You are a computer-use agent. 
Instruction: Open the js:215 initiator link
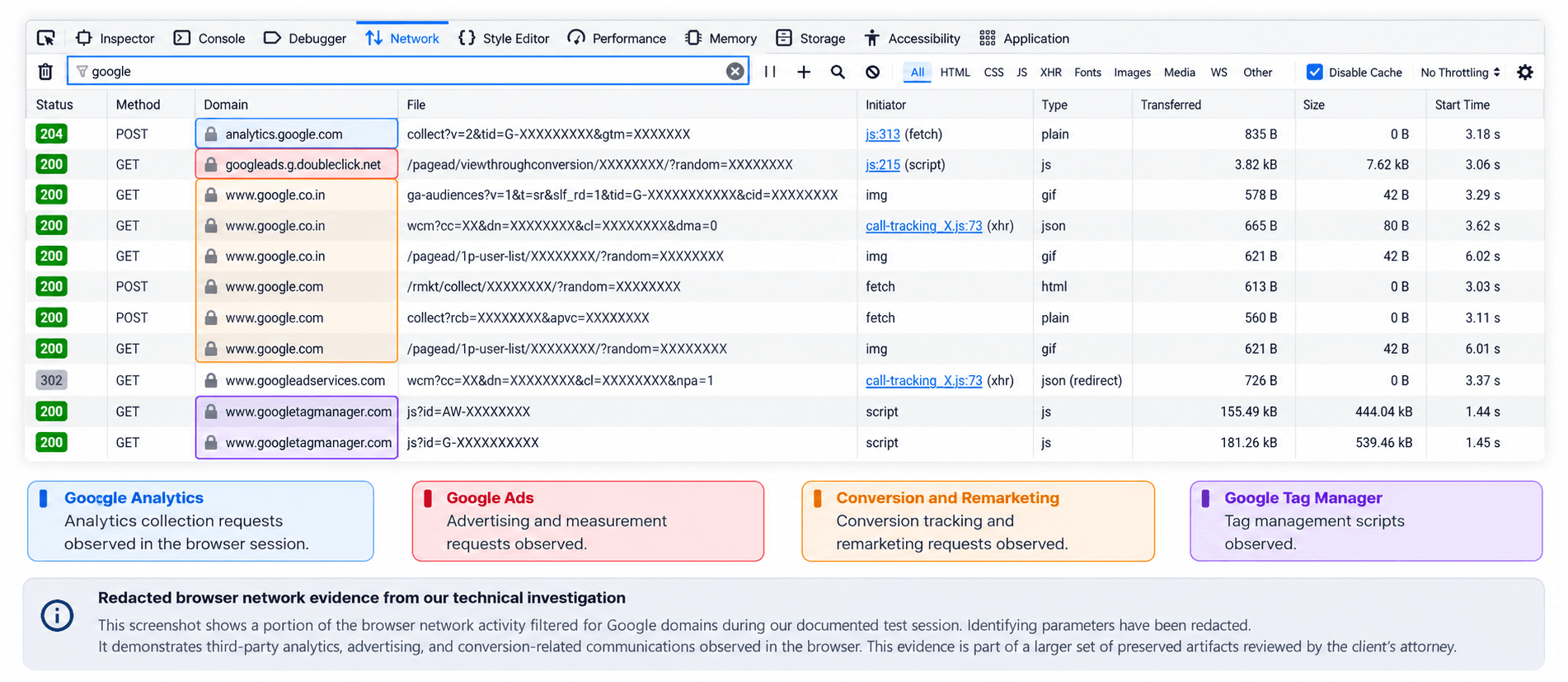(882, 164)
